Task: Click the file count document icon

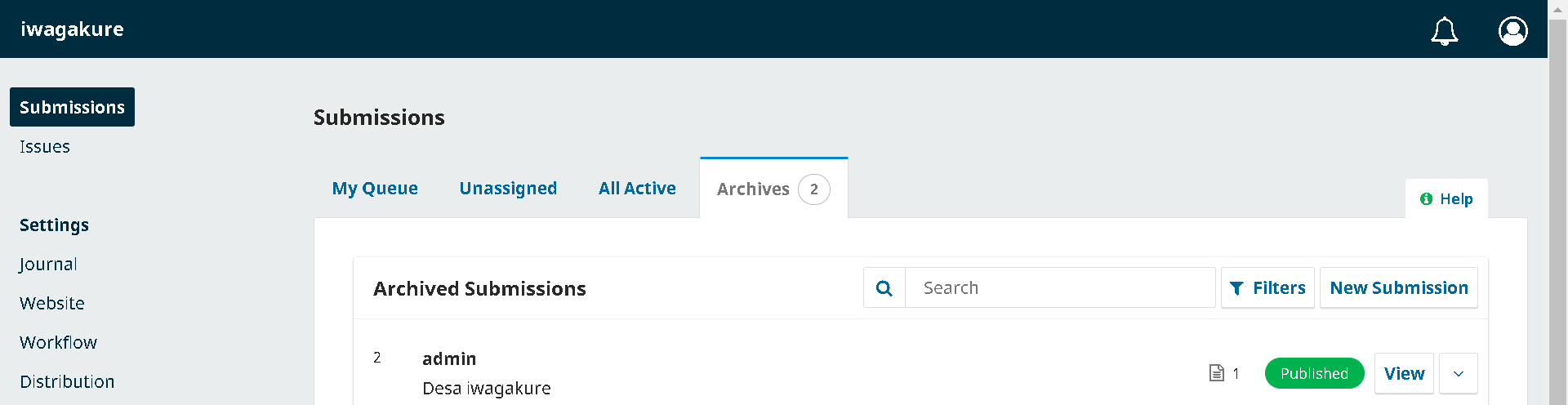Action: [x=1217, y=373]
